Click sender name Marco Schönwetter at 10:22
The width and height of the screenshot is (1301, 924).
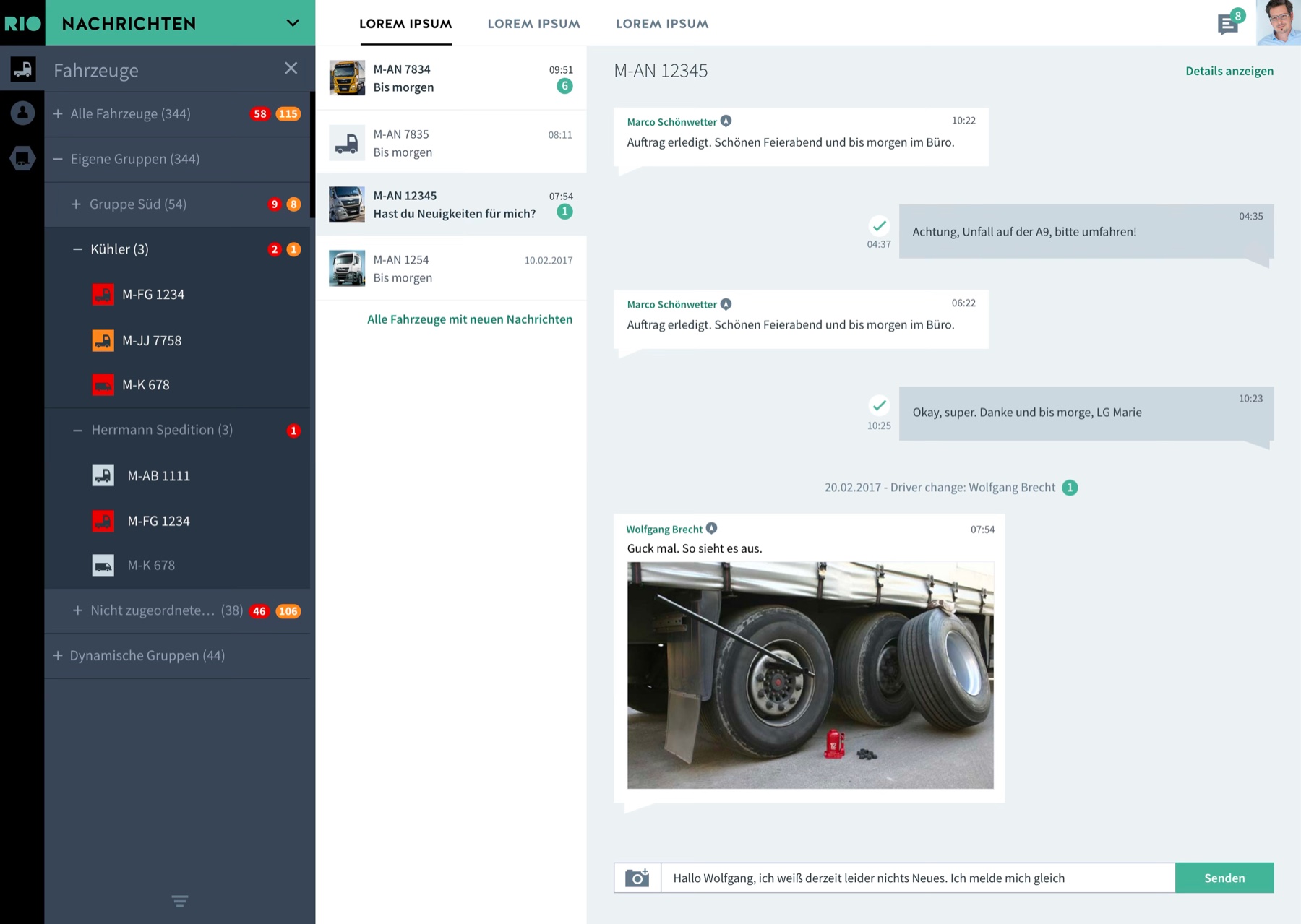[x=672, y=122]
